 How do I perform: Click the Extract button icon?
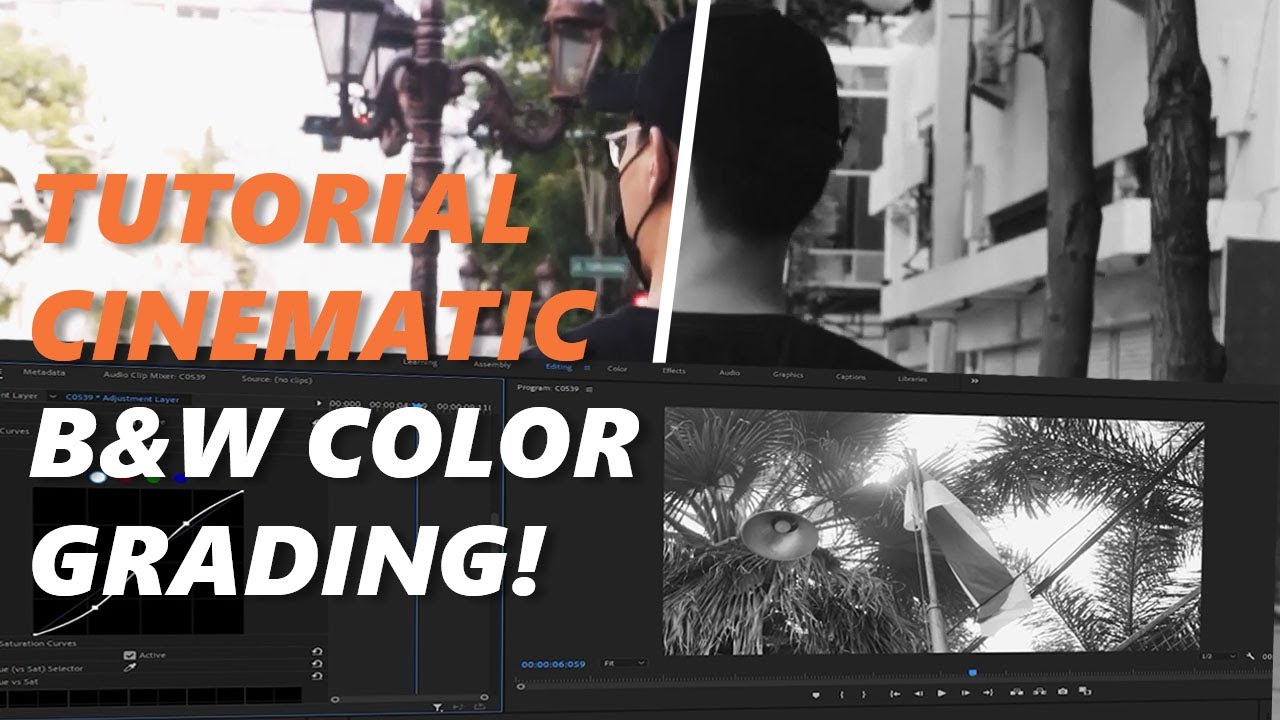pyautogui.click(x=1040, y=692)
